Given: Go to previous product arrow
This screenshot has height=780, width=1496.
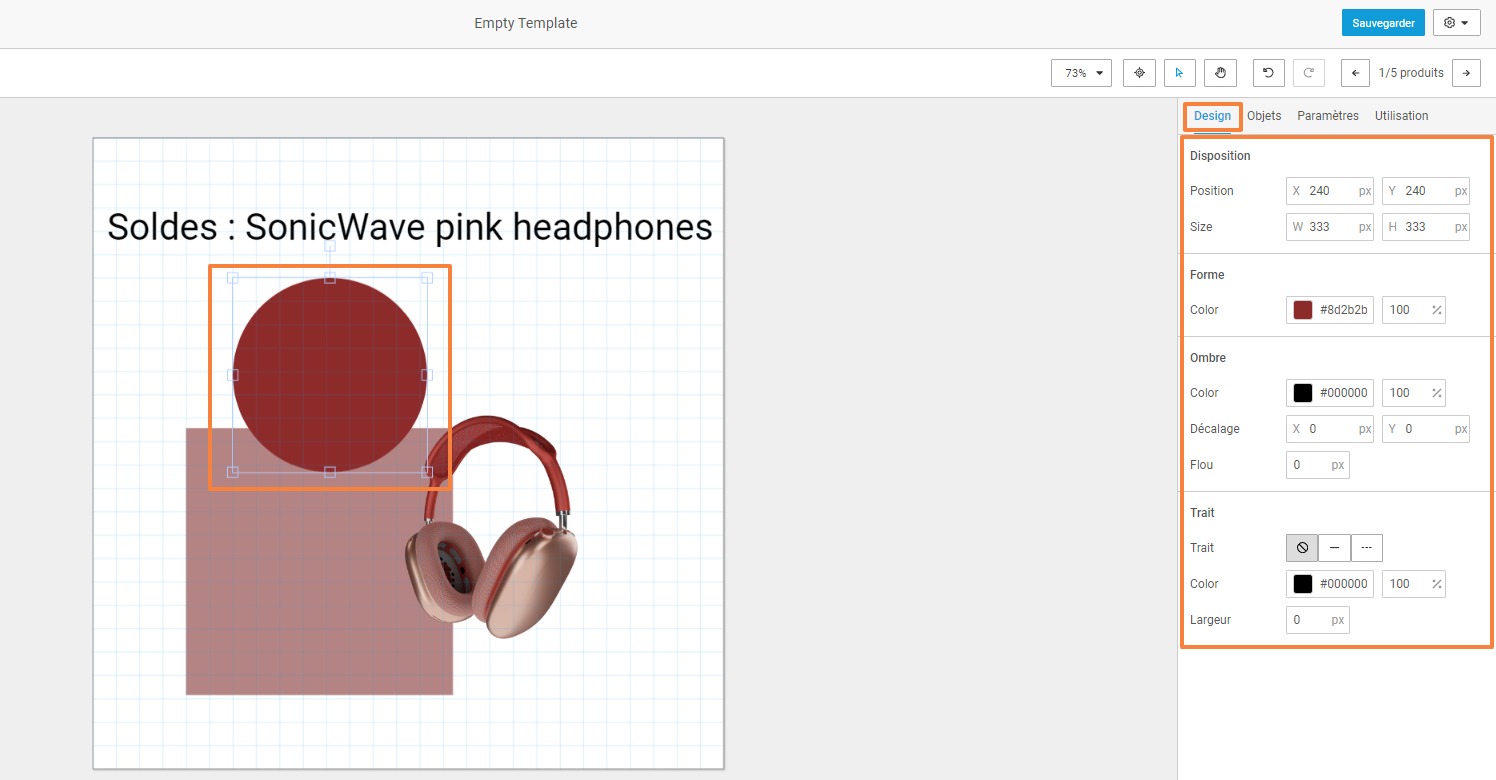Looking at the screenshot, I should pos(1356,73).
